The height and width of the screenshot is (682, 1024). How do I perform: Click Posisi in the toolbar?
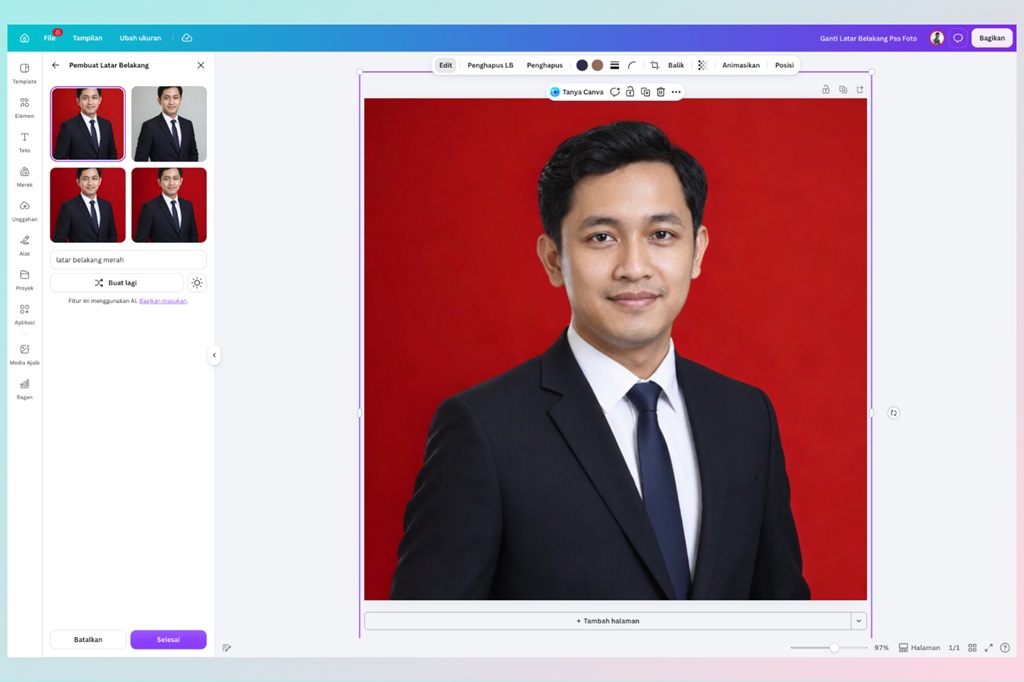point(784,65)
